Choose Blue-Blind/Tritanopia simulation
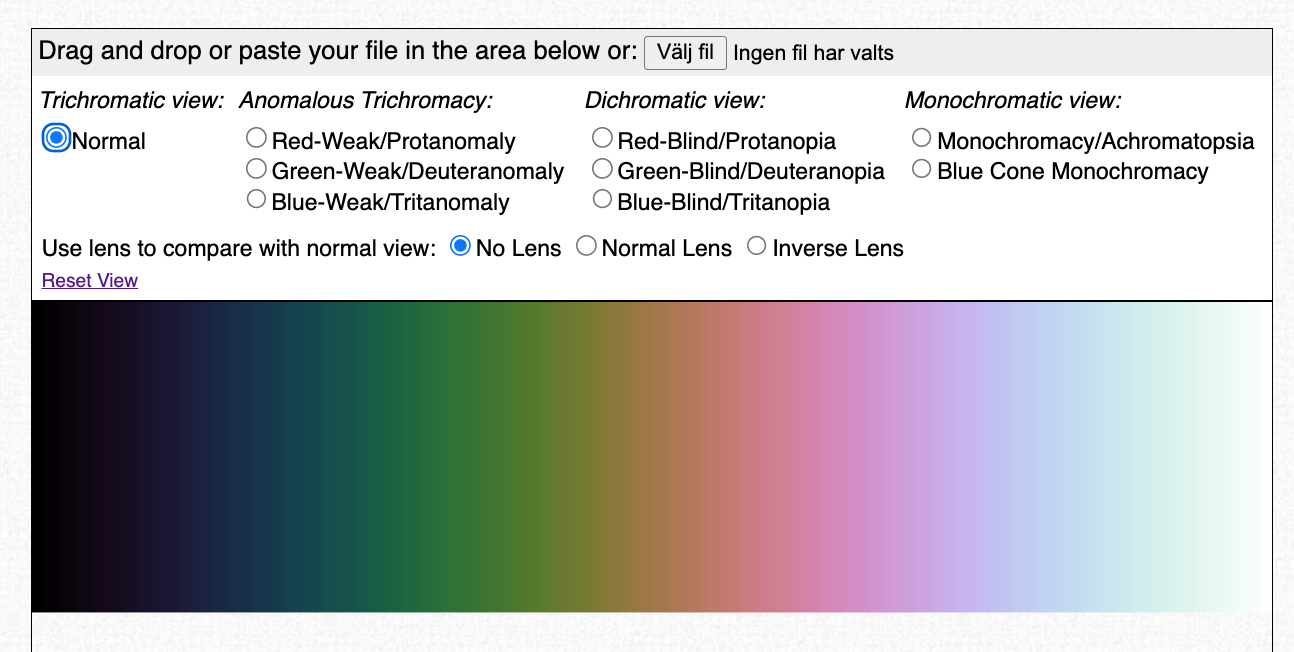1294x652 pixels. pos(602,199)
